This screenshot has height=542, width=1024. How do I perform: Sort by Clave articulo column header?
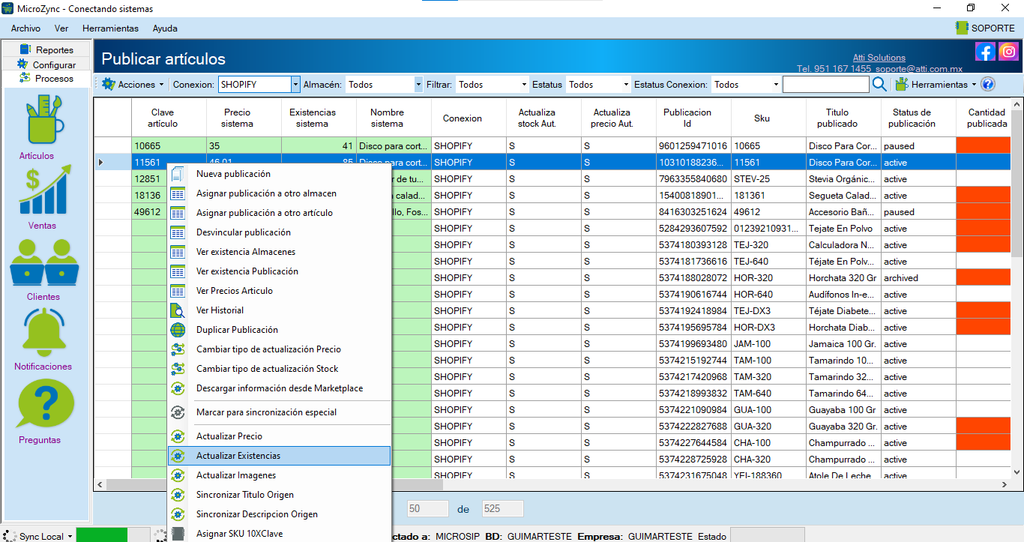(x=169, y=118)
